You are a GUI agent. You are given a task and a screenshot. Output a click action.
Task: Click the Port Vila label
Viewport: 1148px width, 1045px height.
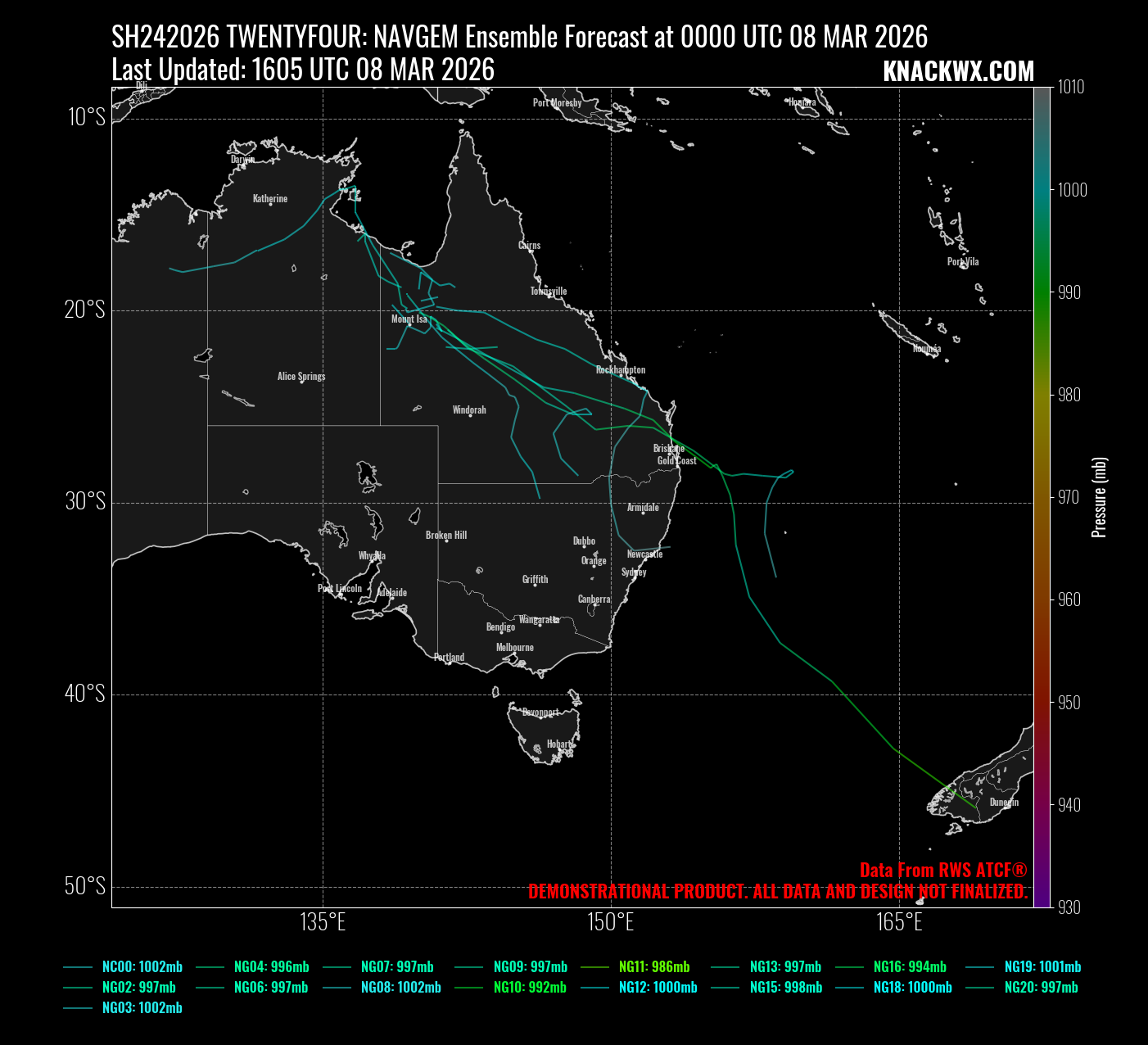point(962,261)
